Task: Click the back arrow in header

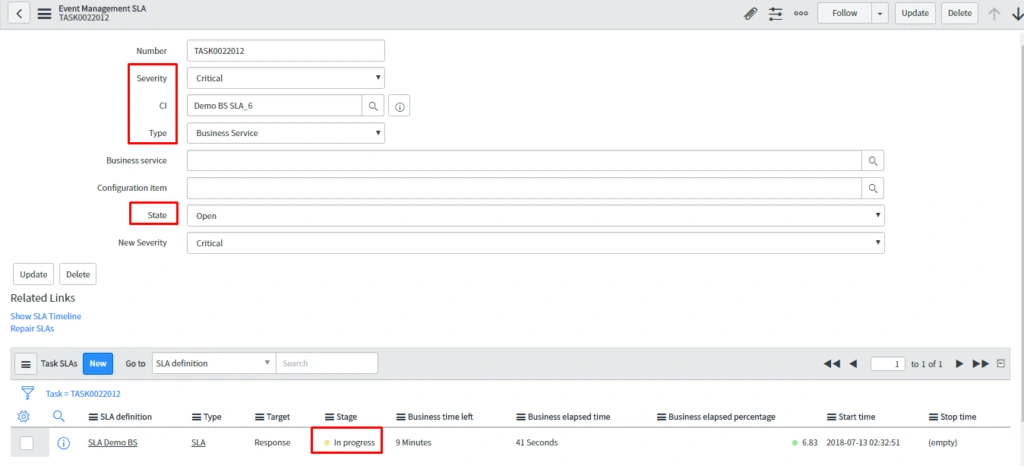Action: pos(20,14)
